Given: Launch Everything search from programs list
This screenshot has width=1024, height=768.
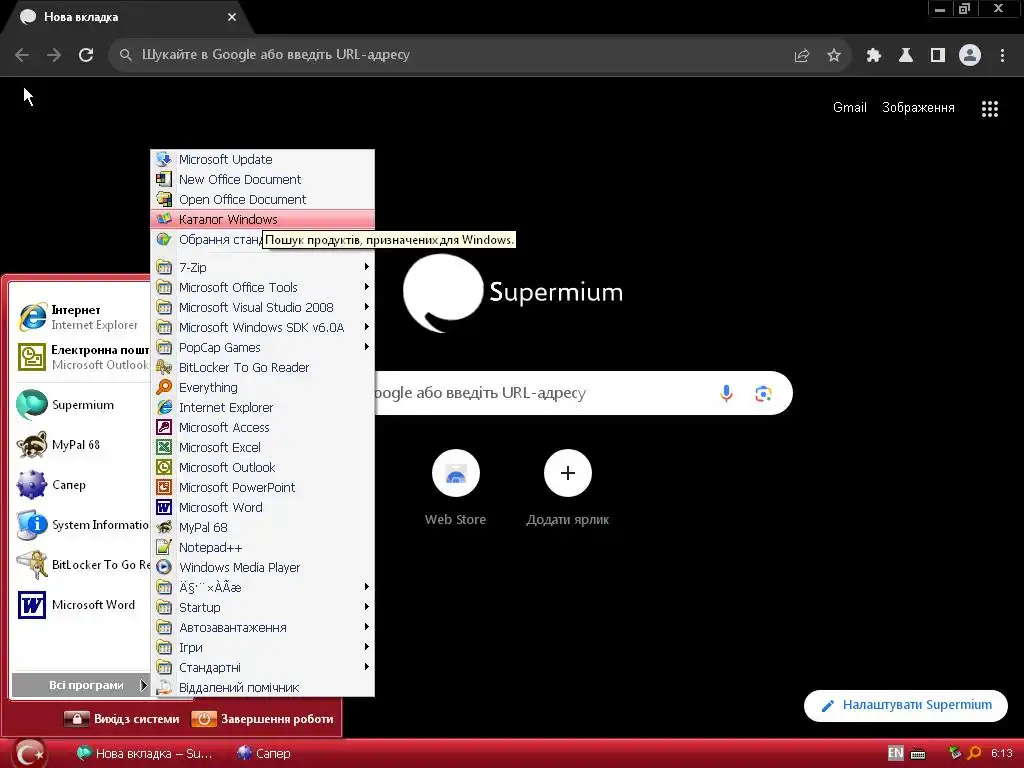Looking at the screenshot, I should click(x=263, y=387).
